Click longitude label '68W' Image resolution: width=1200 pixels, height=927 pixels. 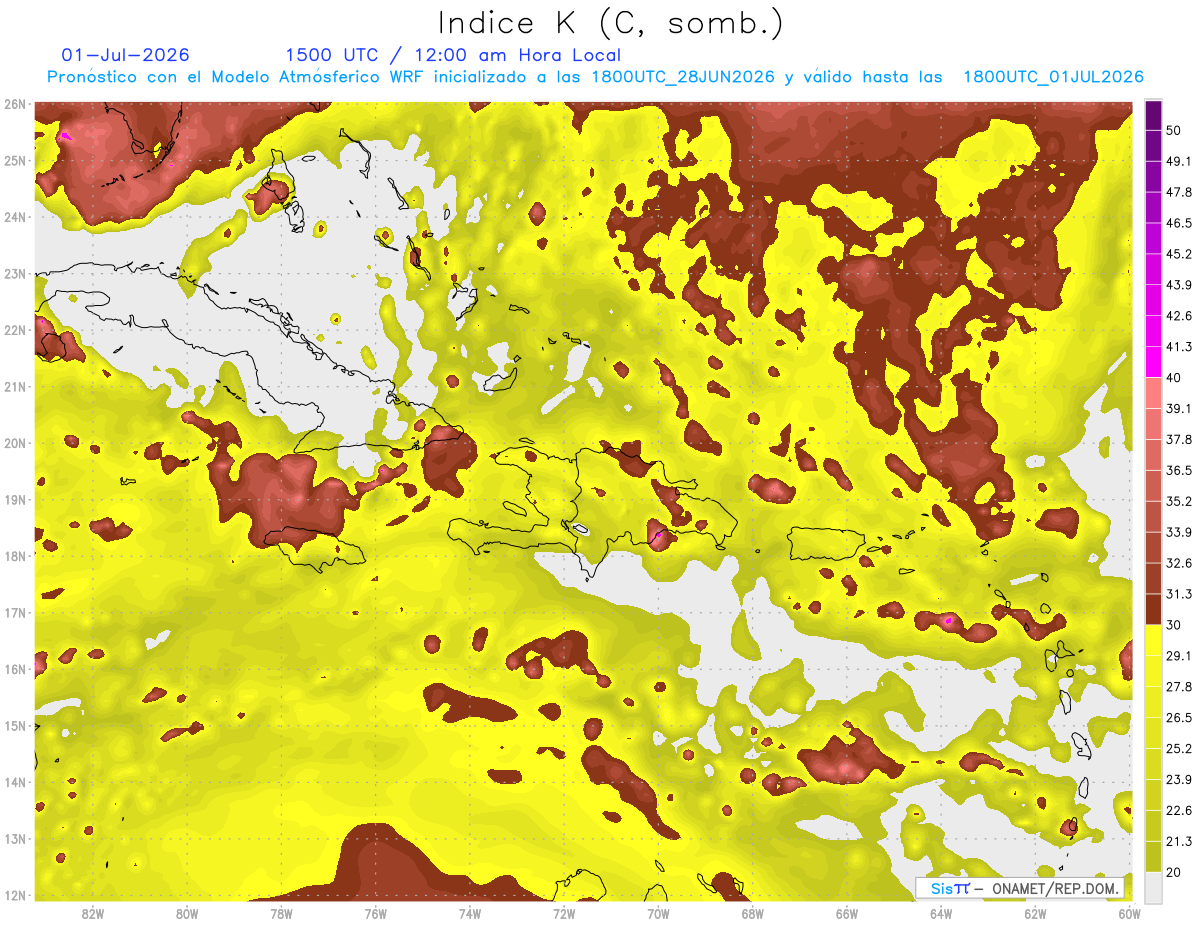pos(753,913)
